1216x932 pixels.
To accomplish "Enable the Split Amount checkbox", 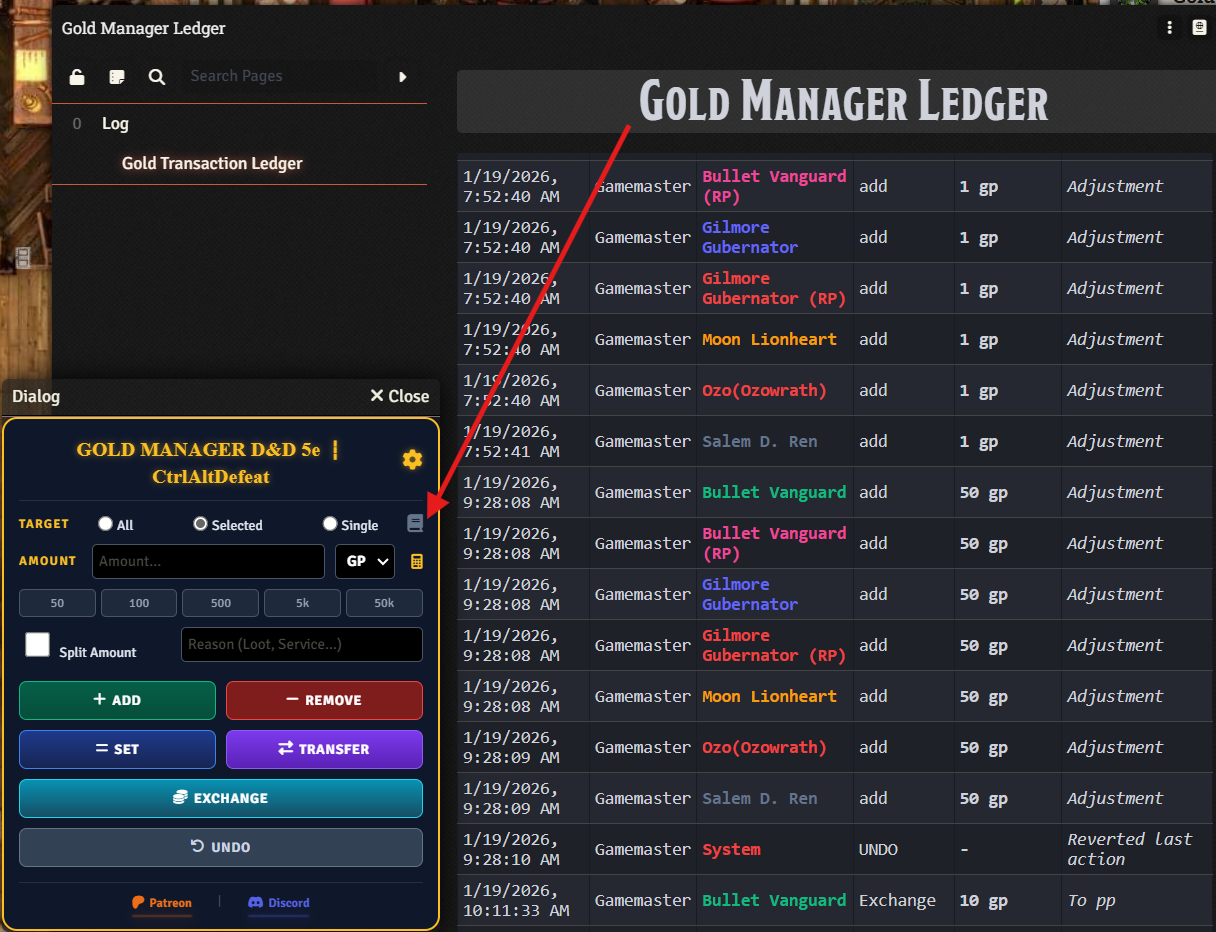I will point(38,645).
